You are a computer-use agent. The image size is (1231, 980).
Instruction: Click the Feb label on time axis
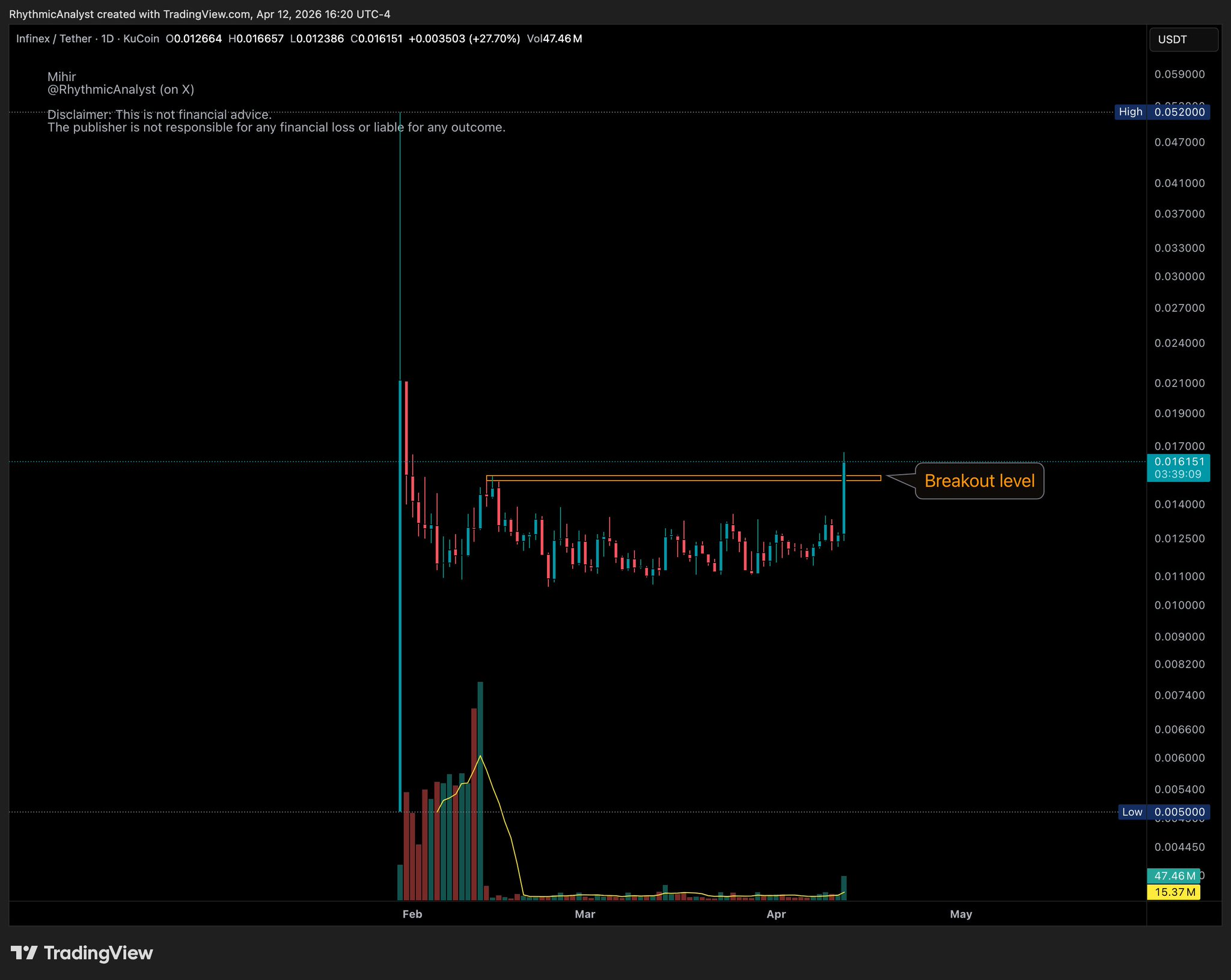click(412, 914)
